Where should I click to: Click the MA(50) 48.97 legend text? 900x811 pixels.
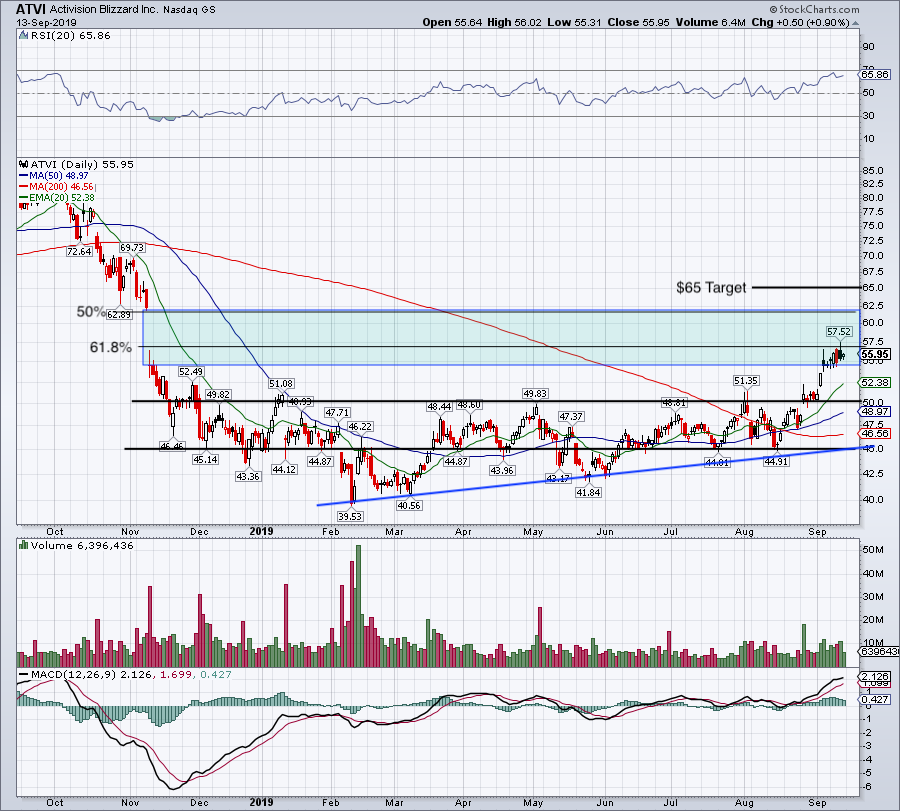click(59, 176)
